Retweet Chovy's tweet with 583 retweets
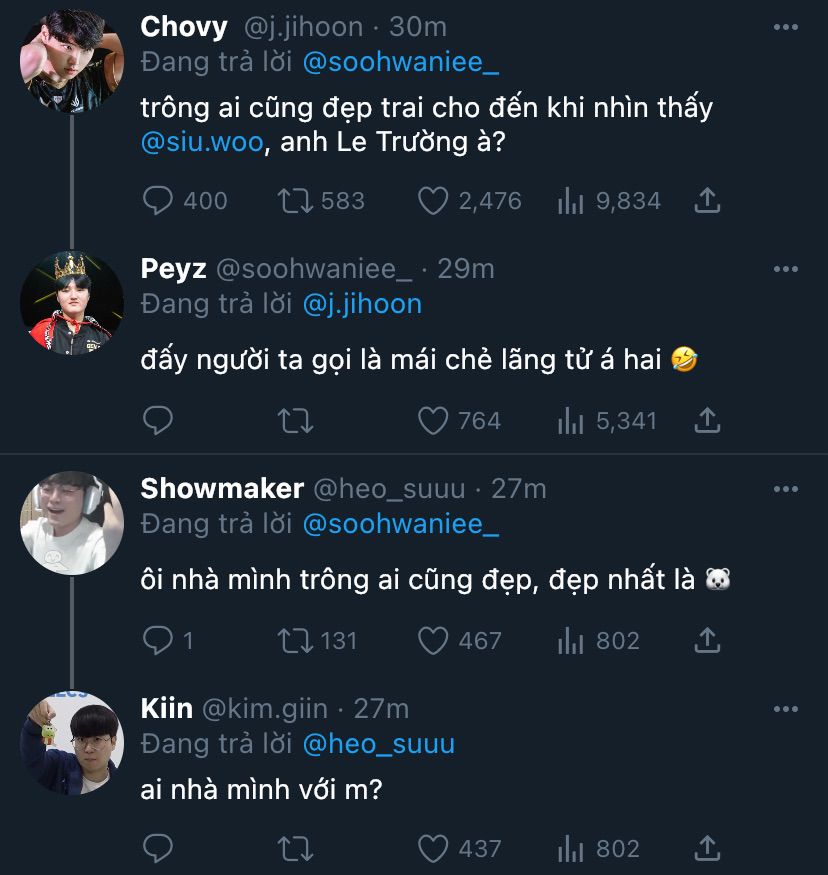Image resolution: width=828 pixels, height=875 pixels. point(295,201)
